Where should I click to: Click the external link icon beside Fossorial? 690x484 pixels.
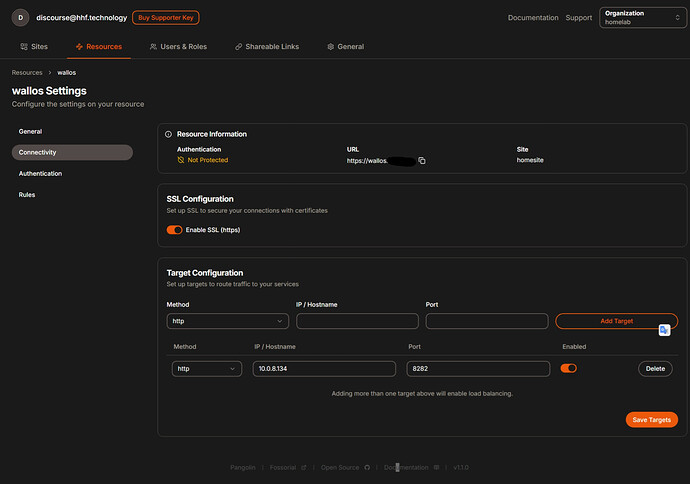pos(304,467)
